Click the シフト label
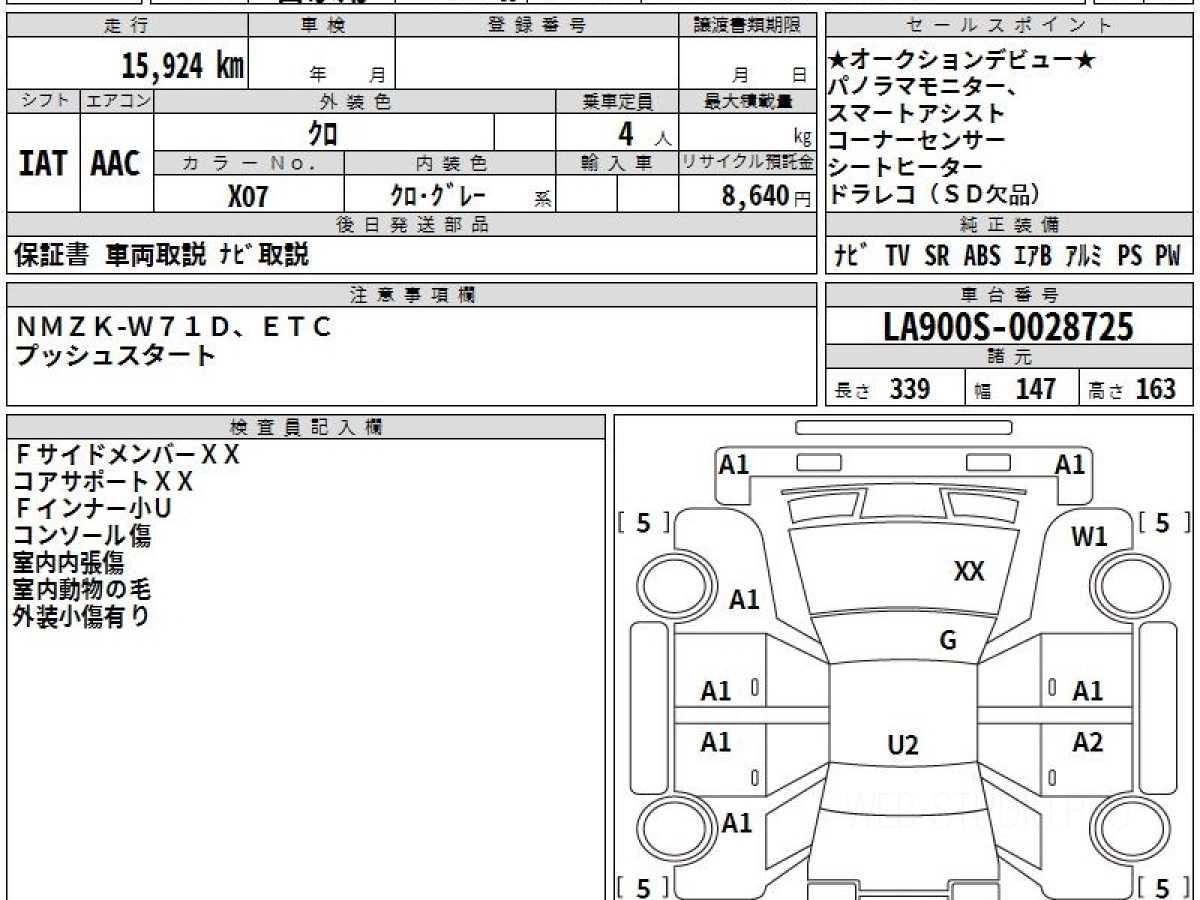Screen dimensions: 1200x900 click(x=43, y=101)
